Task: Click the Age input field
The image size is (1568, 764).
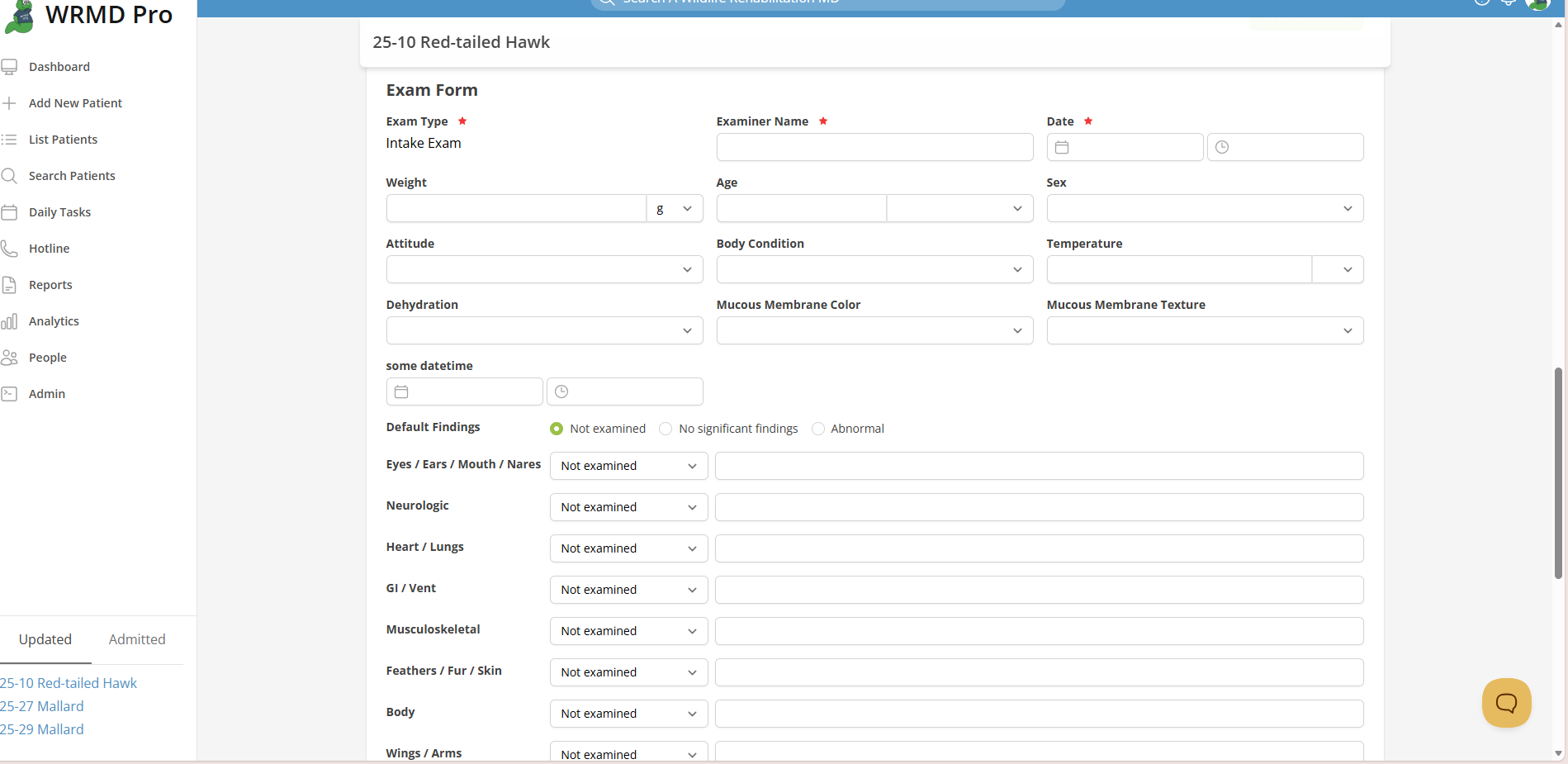Action: [x=801, y=208]
